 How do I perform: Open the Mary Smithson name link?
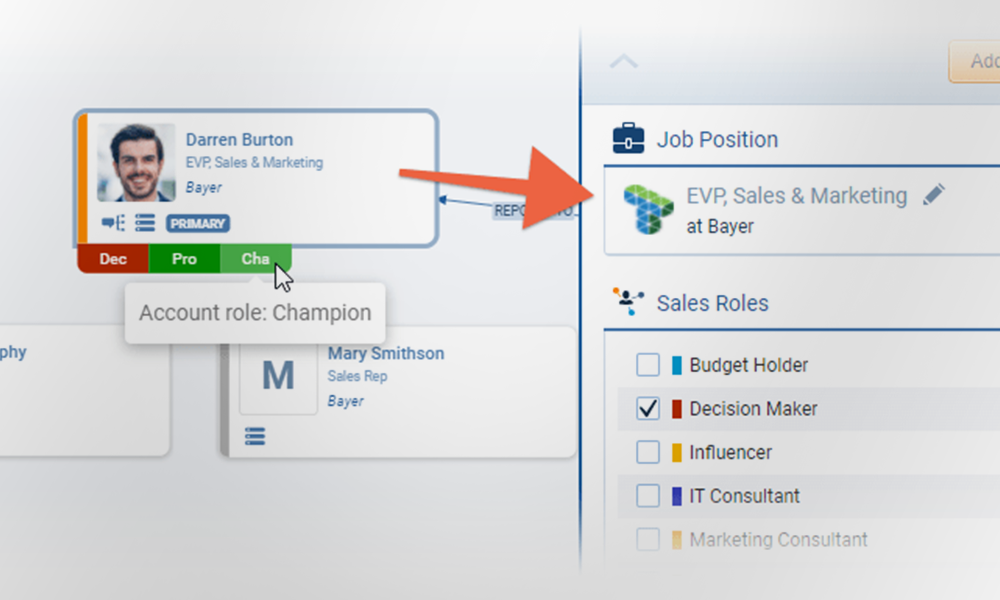(x=385, y=353)
